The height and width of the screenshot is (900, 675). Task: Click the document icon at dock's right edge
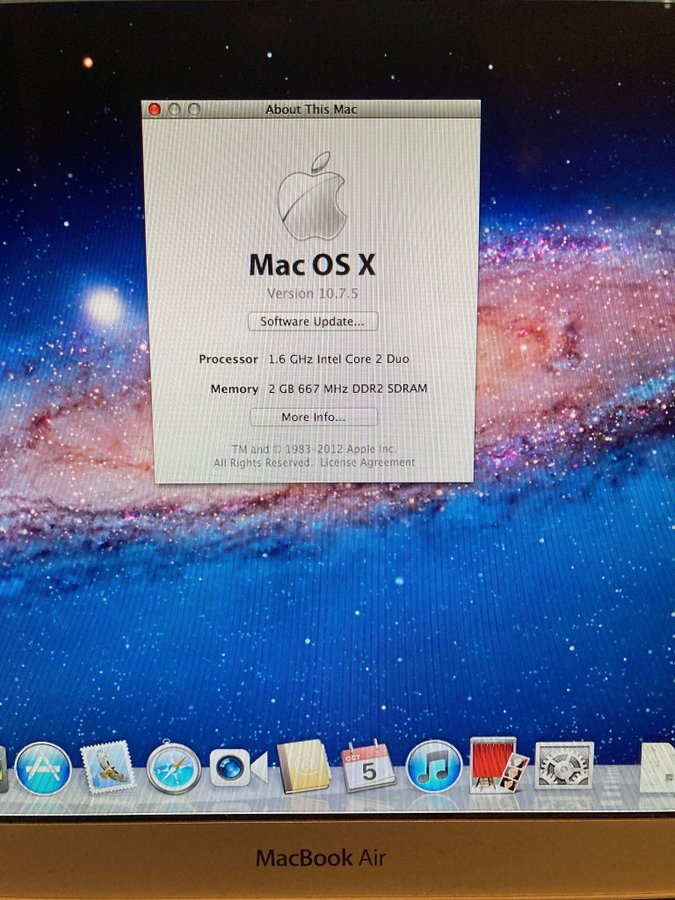[657, 768]
